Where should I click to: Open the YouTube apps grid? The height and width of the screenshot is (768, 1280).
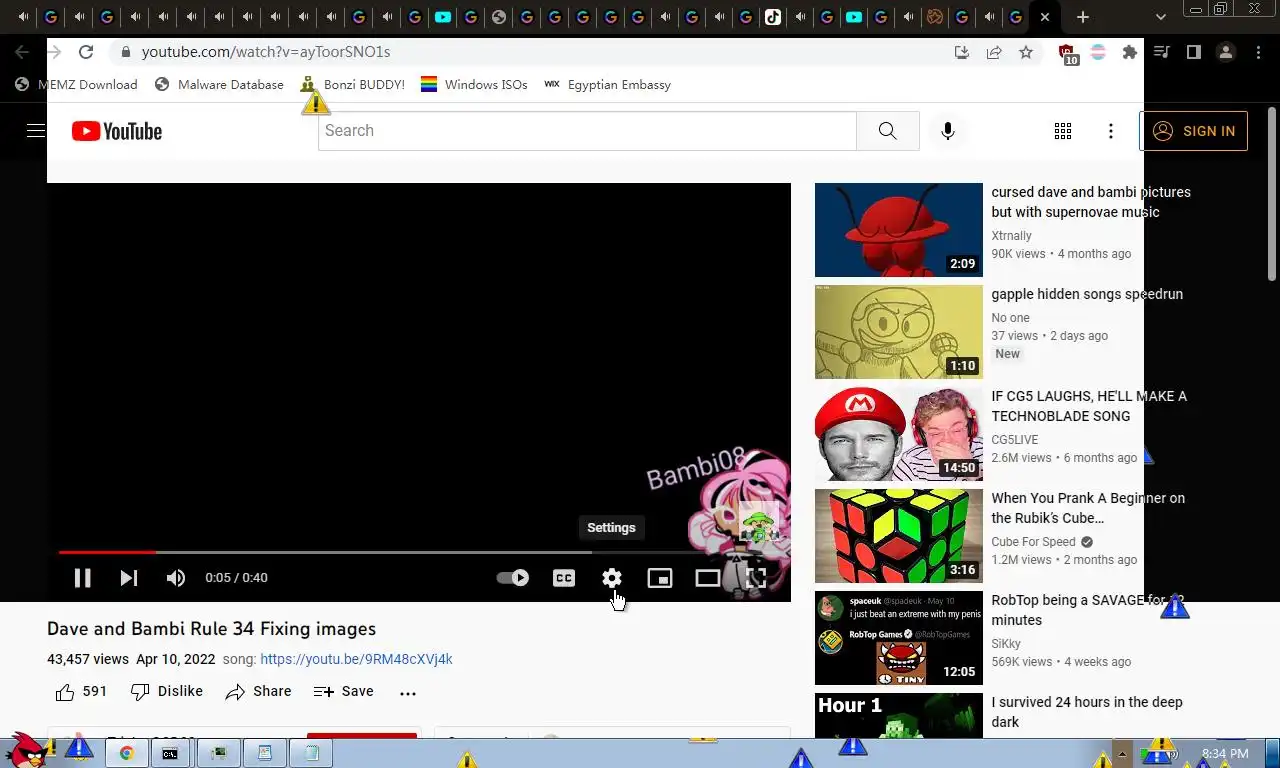pyautogui.click(x=1063, y=131)
